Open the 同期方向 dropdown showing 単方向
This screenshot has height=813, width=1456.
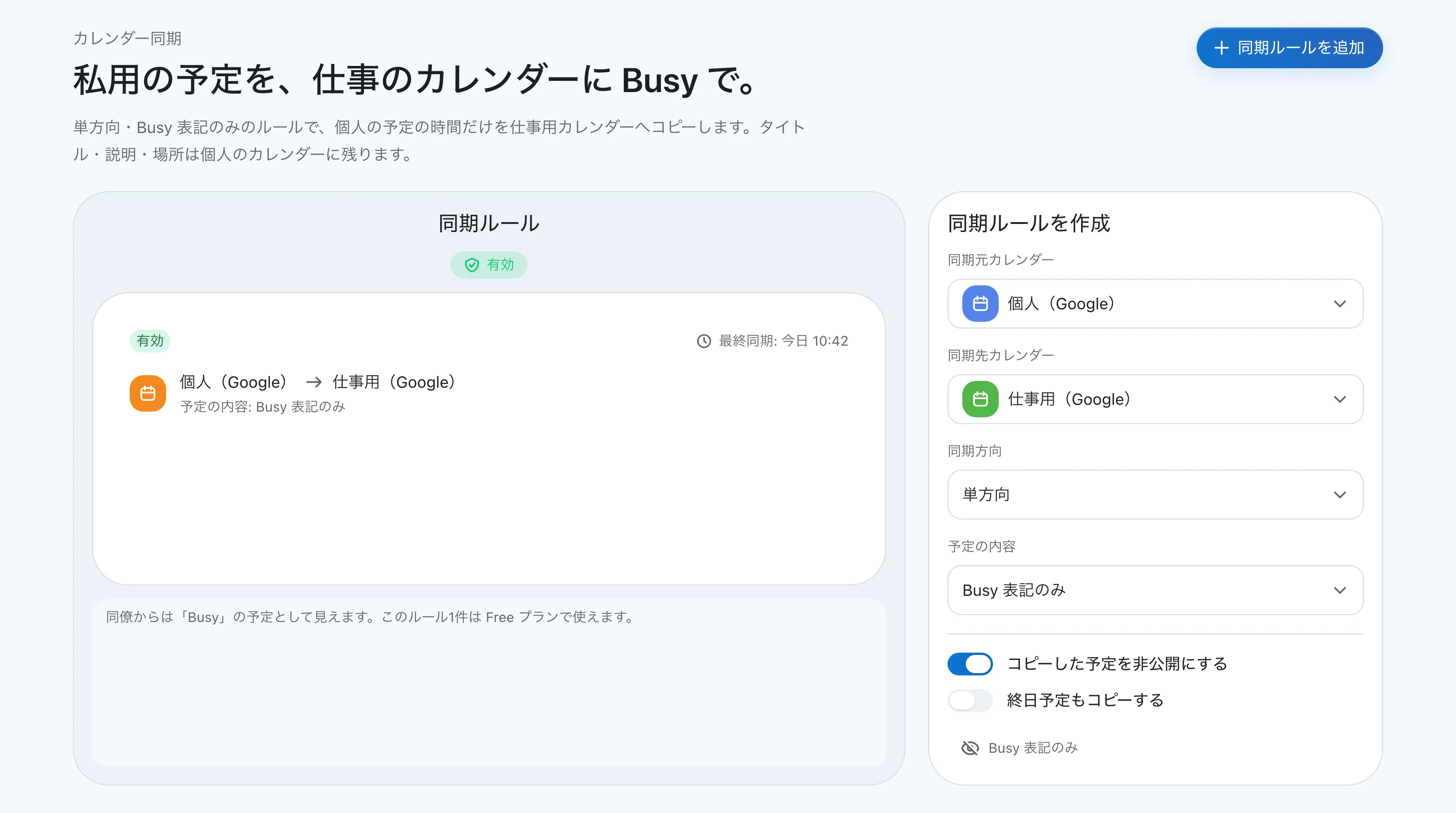point(1155,494)
